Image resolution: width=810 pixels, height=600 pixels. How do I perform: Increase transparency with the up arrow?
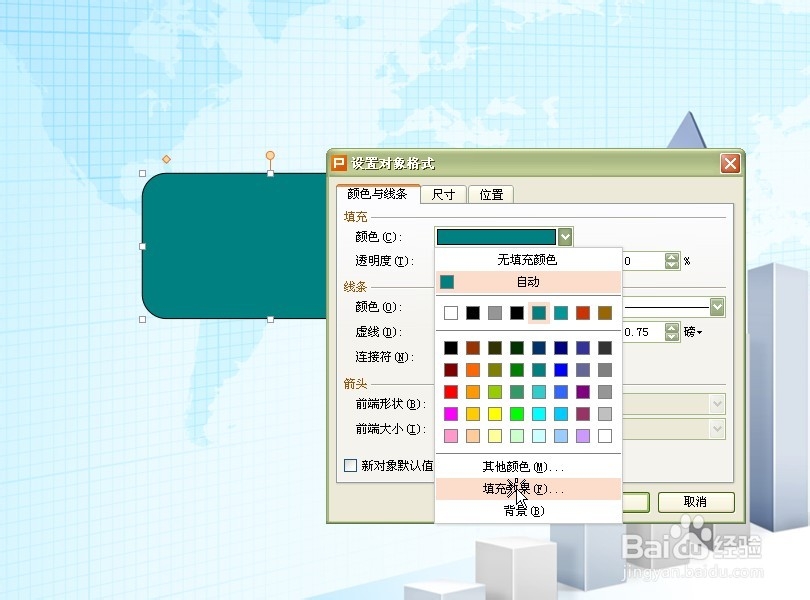[672, 257]
